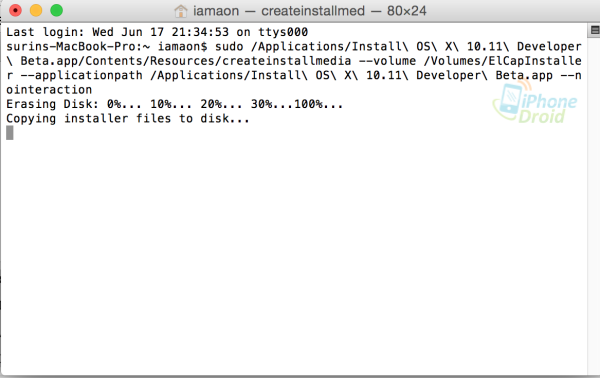Click the --volume flag in the command
600x378 pixels.
387,61
